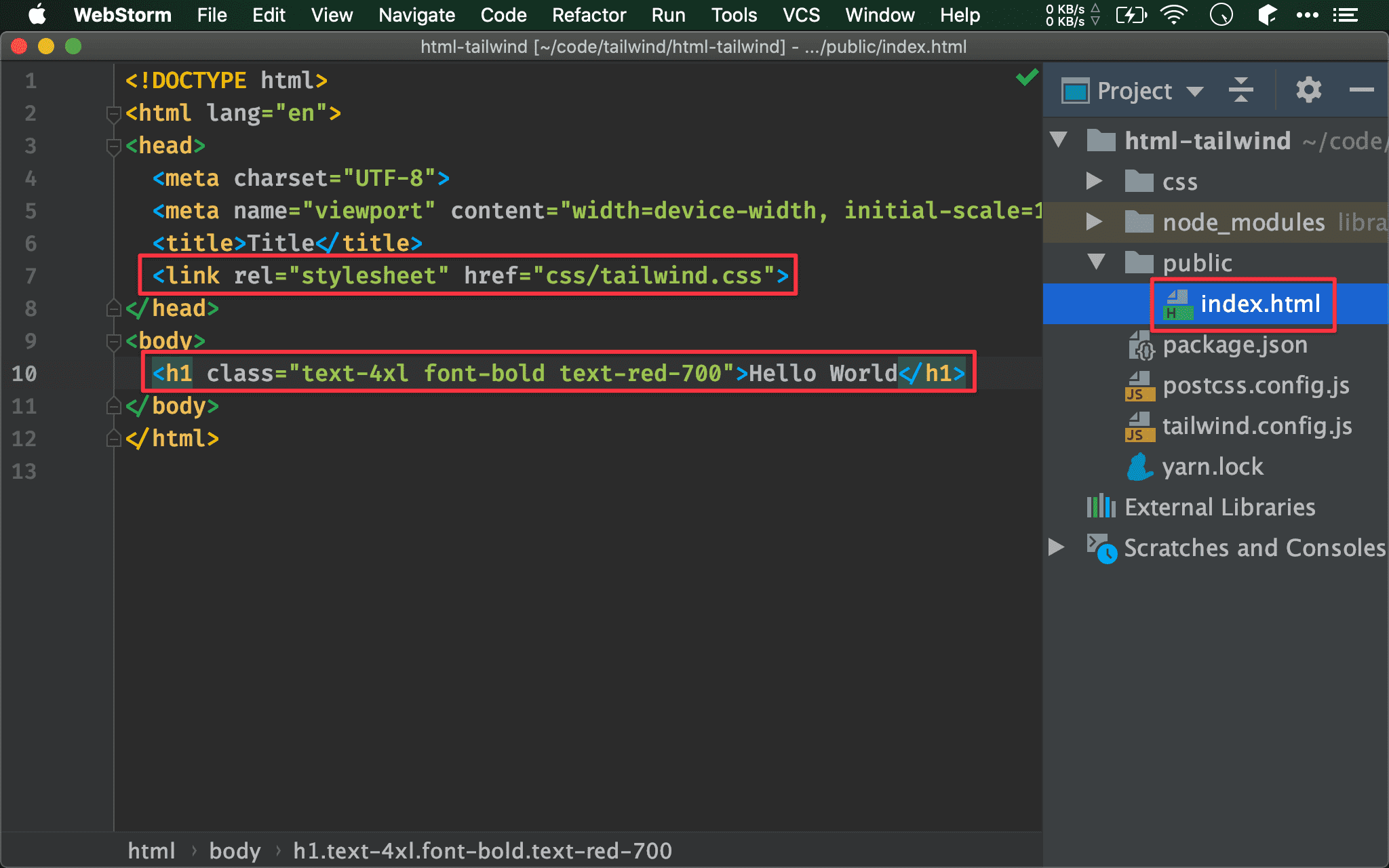Select tailwind.config.js file
This screenshot has height=868, width=1389.
pyautogui.click(x=1257, y=426)
